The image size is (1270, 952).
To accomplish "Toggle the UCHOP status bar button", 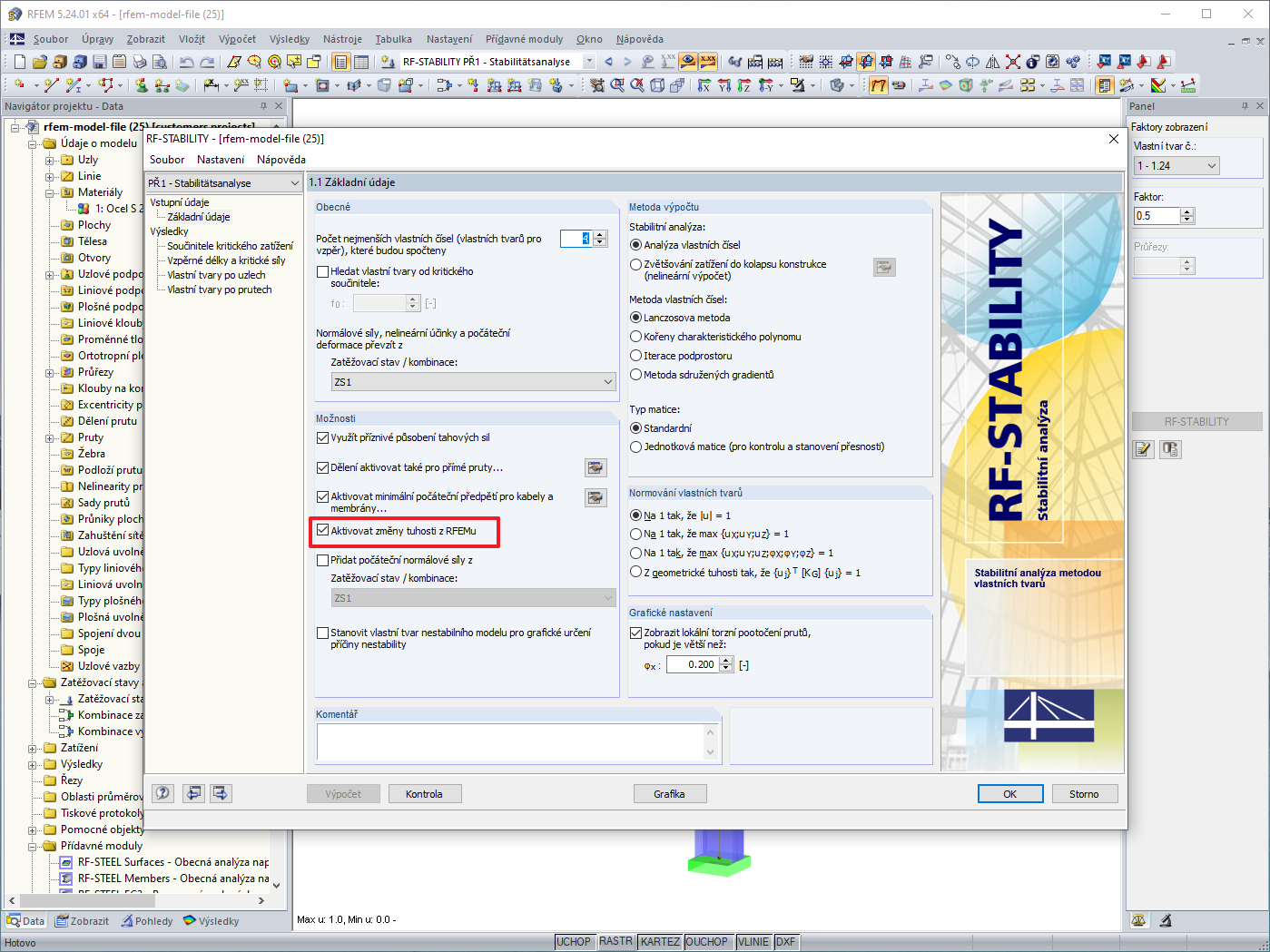I will pyautogui.click(x=574, y=942).
